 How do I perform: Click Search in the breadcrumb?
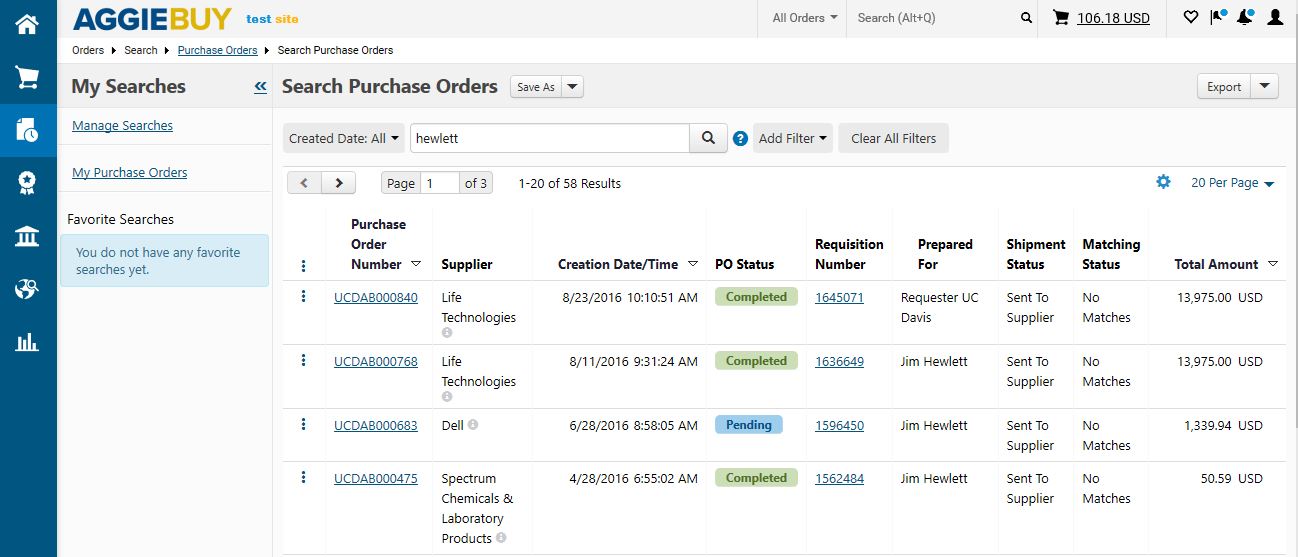click(141, 50)
